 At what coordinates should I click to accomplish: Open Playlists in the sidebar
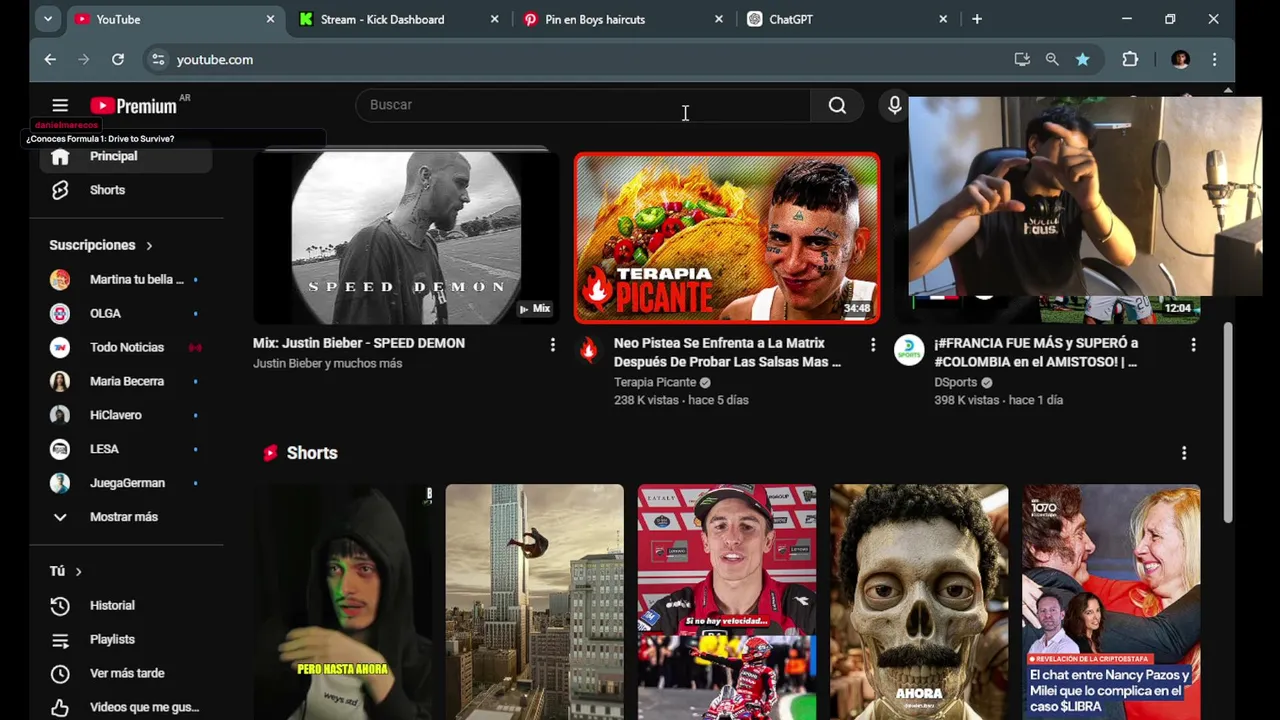(126, 639)
